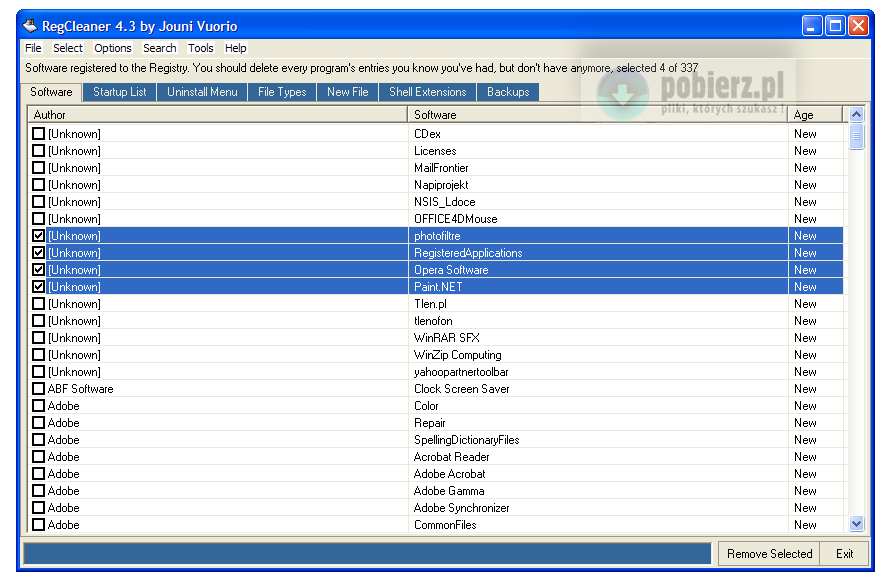Select the RegisteredApplications software name
Viewport: 882px width, 588px height.
click(x=468, y=253)
